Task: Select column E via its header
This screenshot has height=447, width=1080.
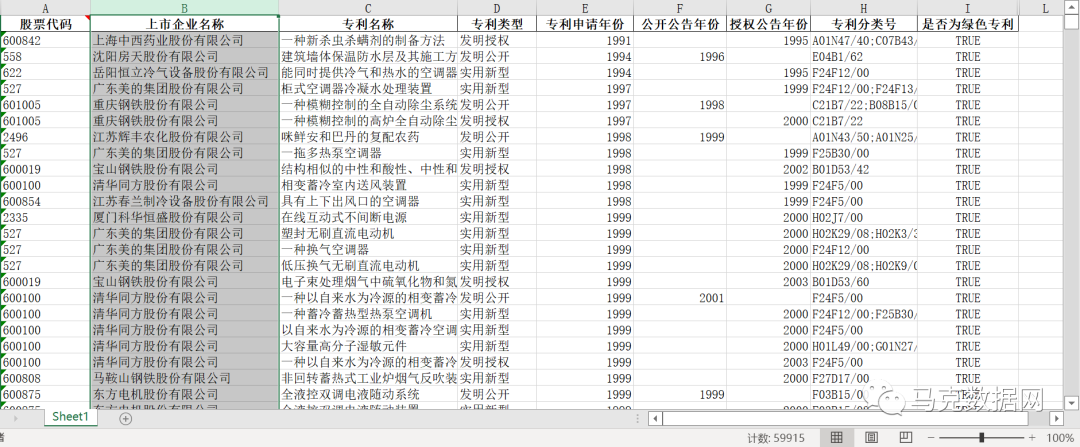Action: click(585, 8)
